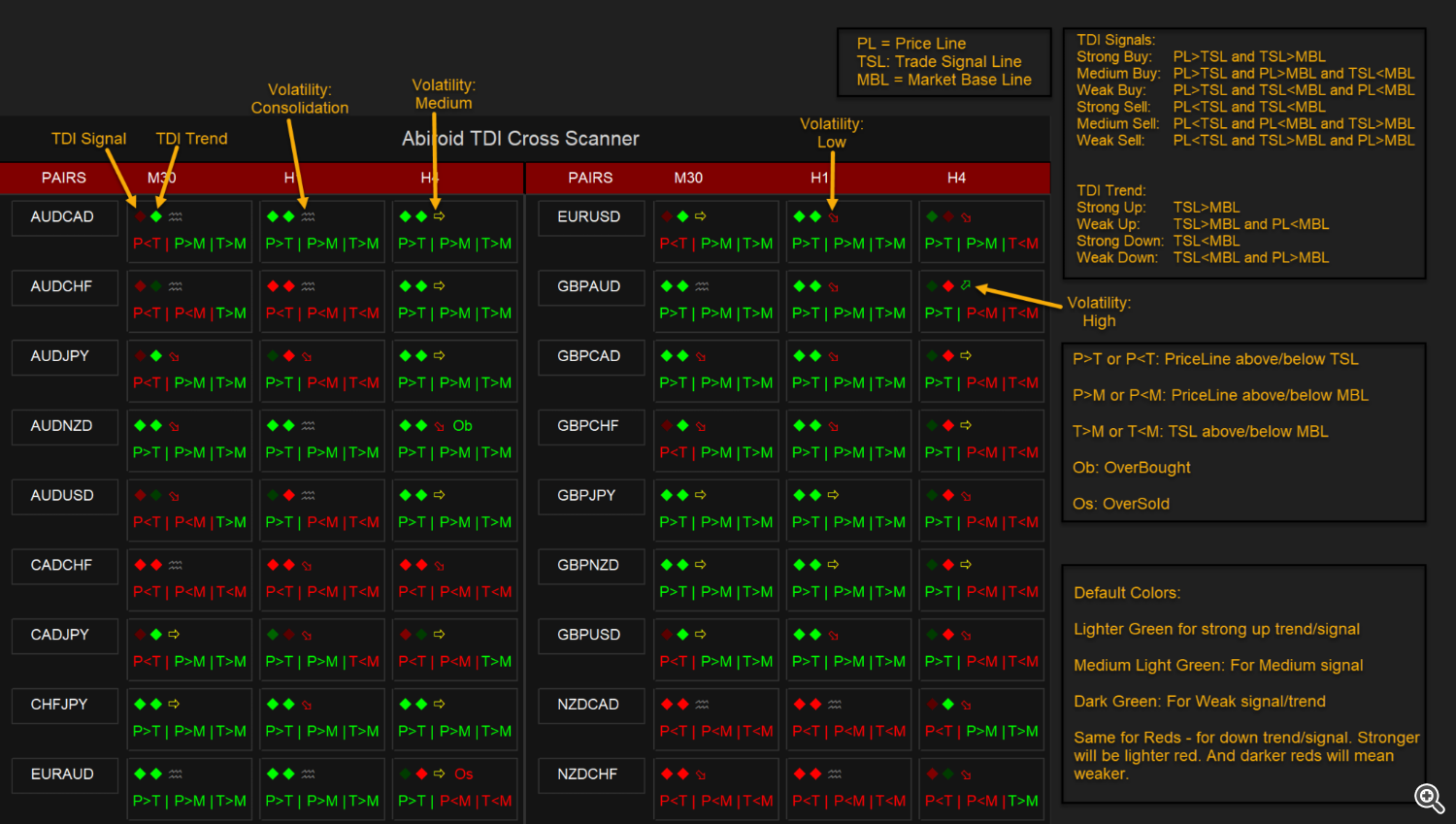1456x824 pixels.
Task: Click the right-side H4 column header
Action: [x=956, y=178]
